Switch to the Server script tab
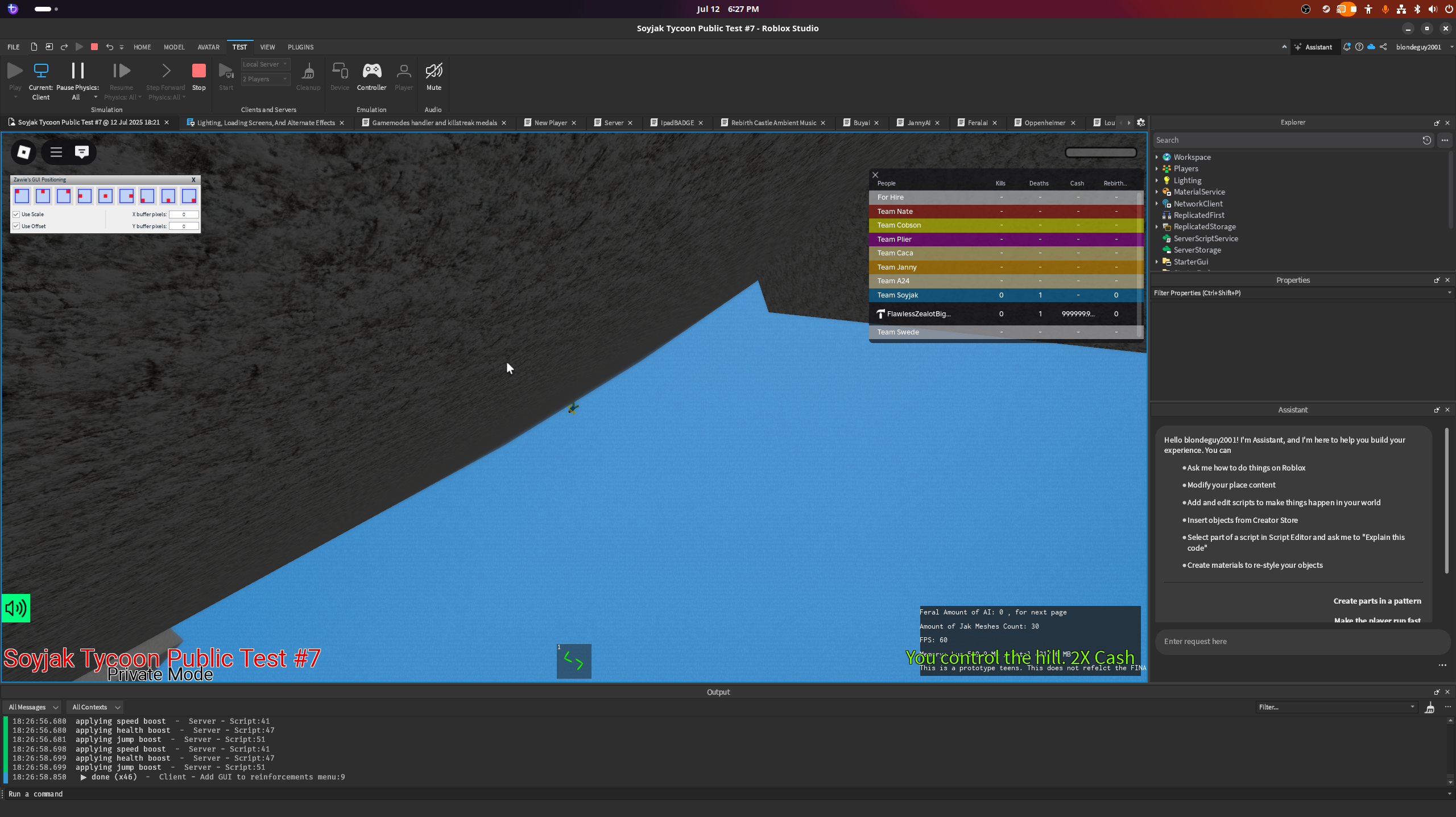The height and width of the screenshot is (817, 1456). pyautogui.click(x=613, y=123)
